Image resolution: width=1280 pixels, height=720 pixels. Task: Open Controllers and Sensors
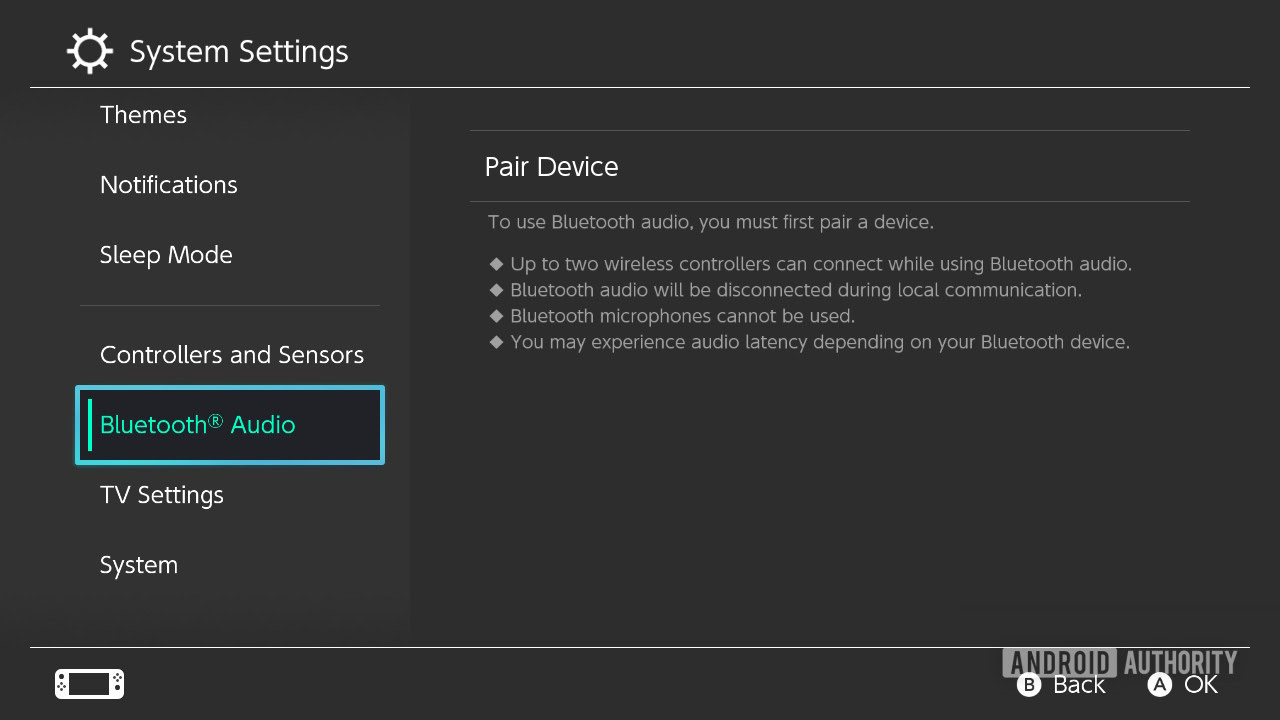point(231,355)
